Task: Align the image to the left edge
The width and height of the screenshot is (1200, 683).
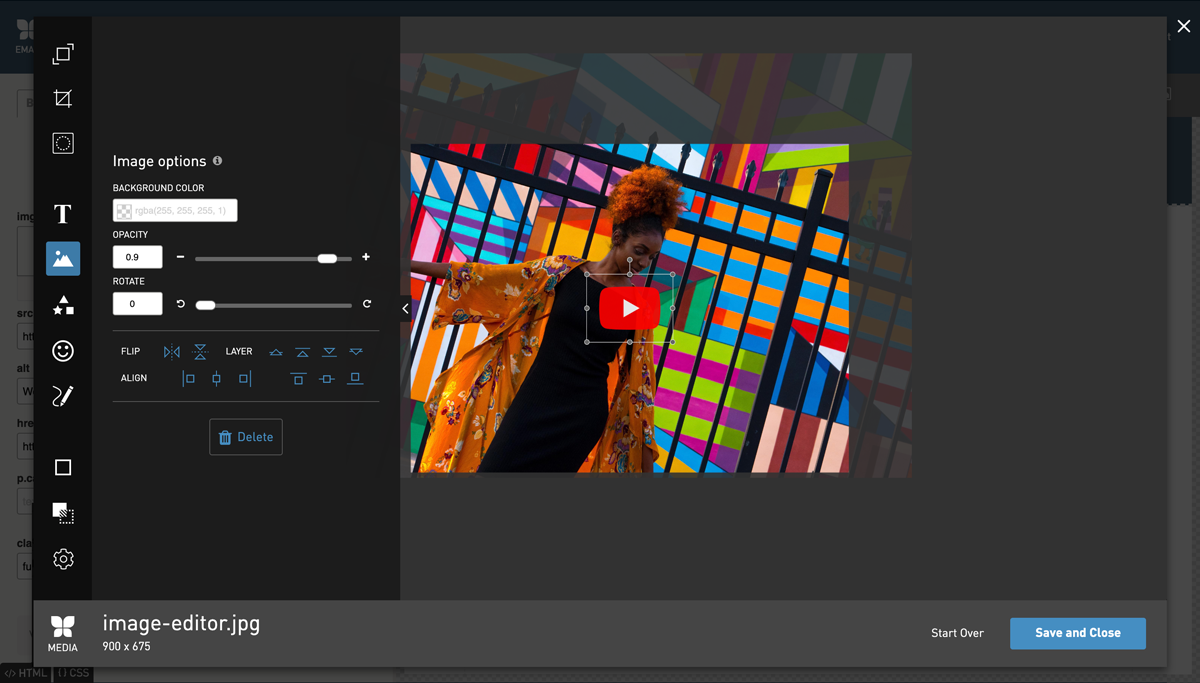Action: tap(188, 378)
